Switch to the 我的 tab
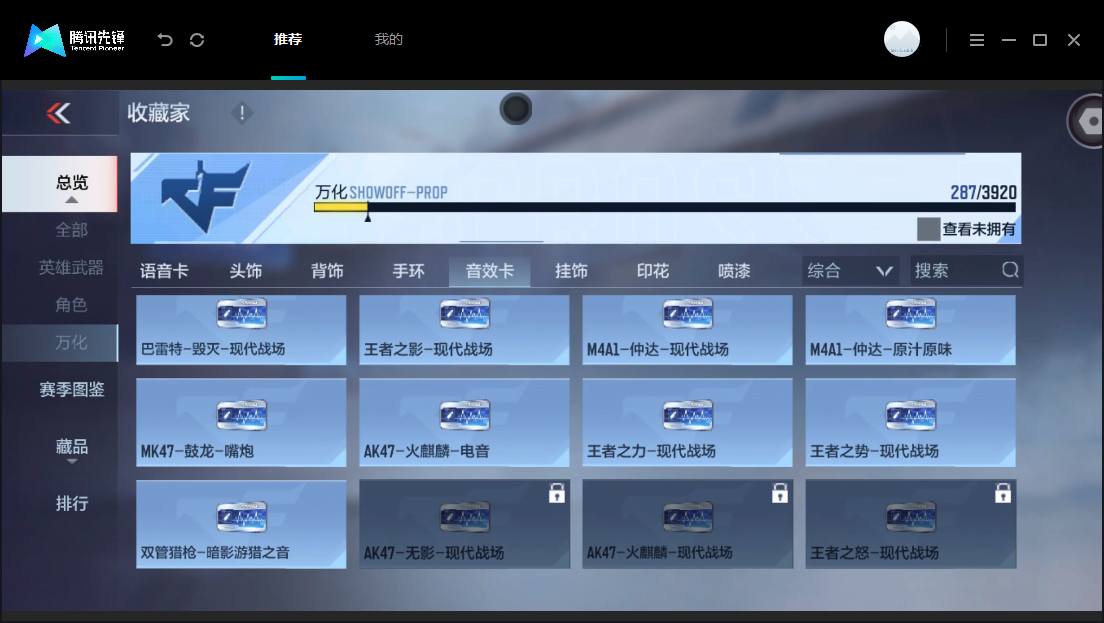 click(x=389, y=39)
